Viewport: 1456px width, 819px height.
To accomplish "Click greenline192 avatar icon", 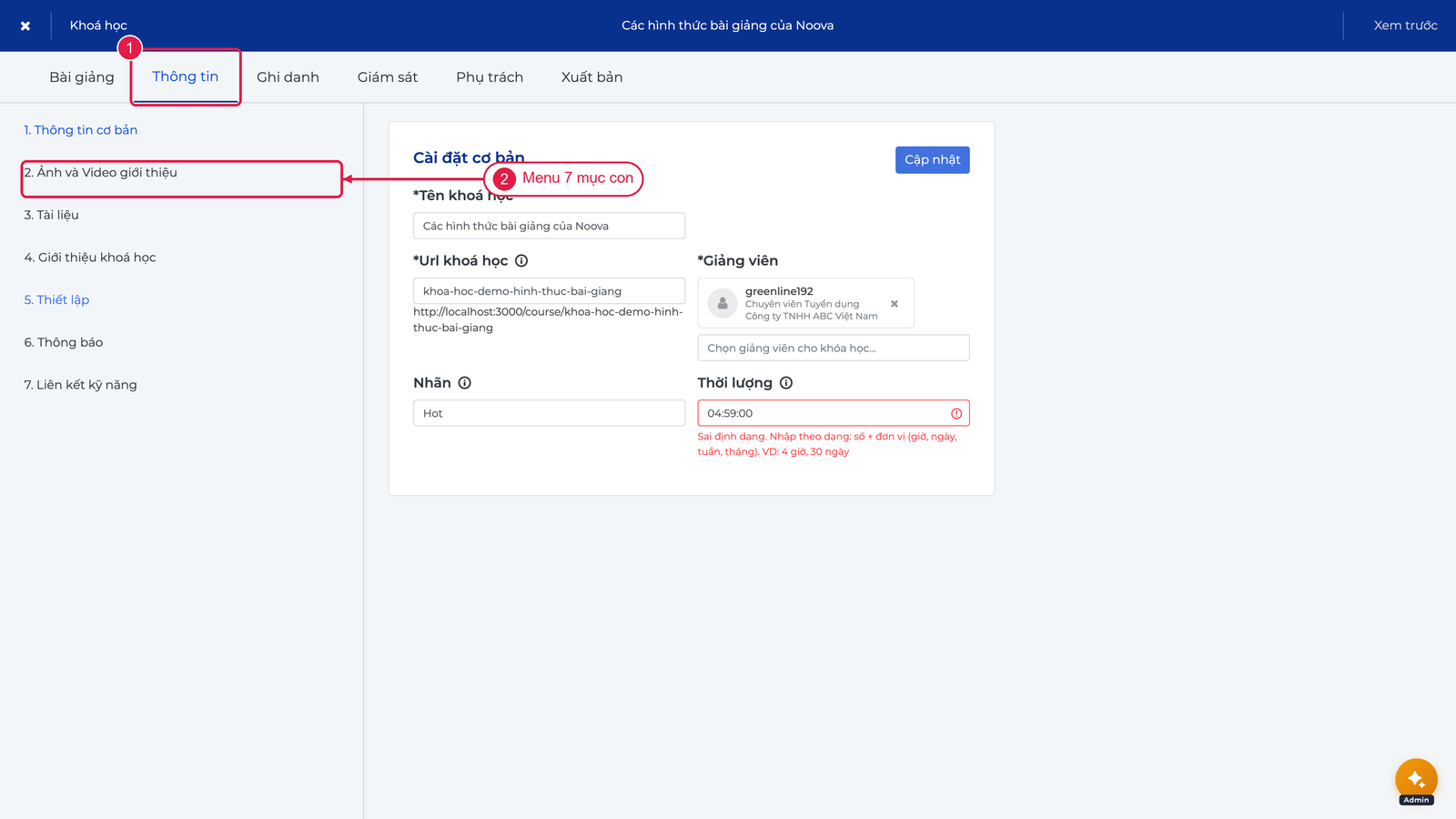I will point(723,303).
